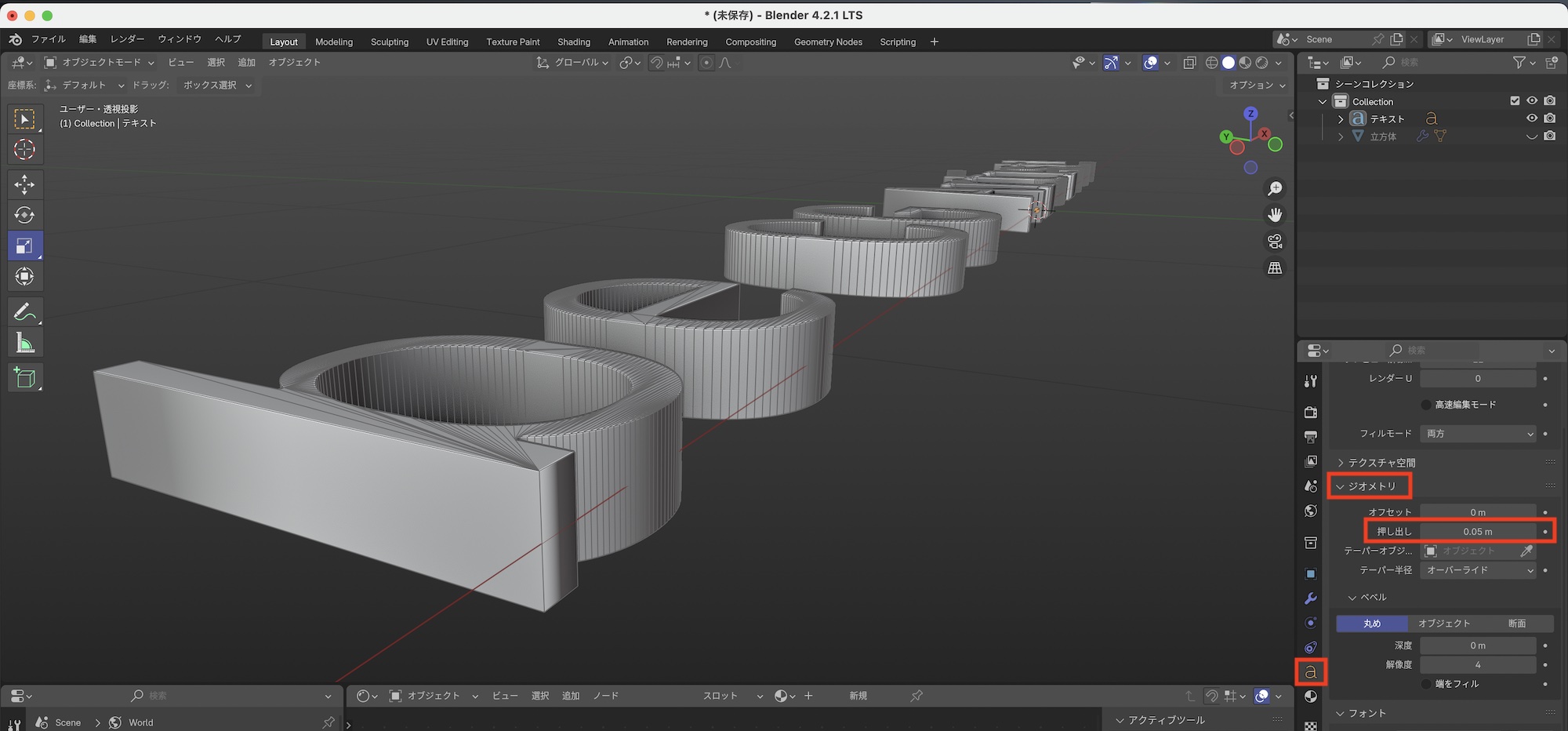
Task: Open the ファイル menu
Action: tap(48, 39)
